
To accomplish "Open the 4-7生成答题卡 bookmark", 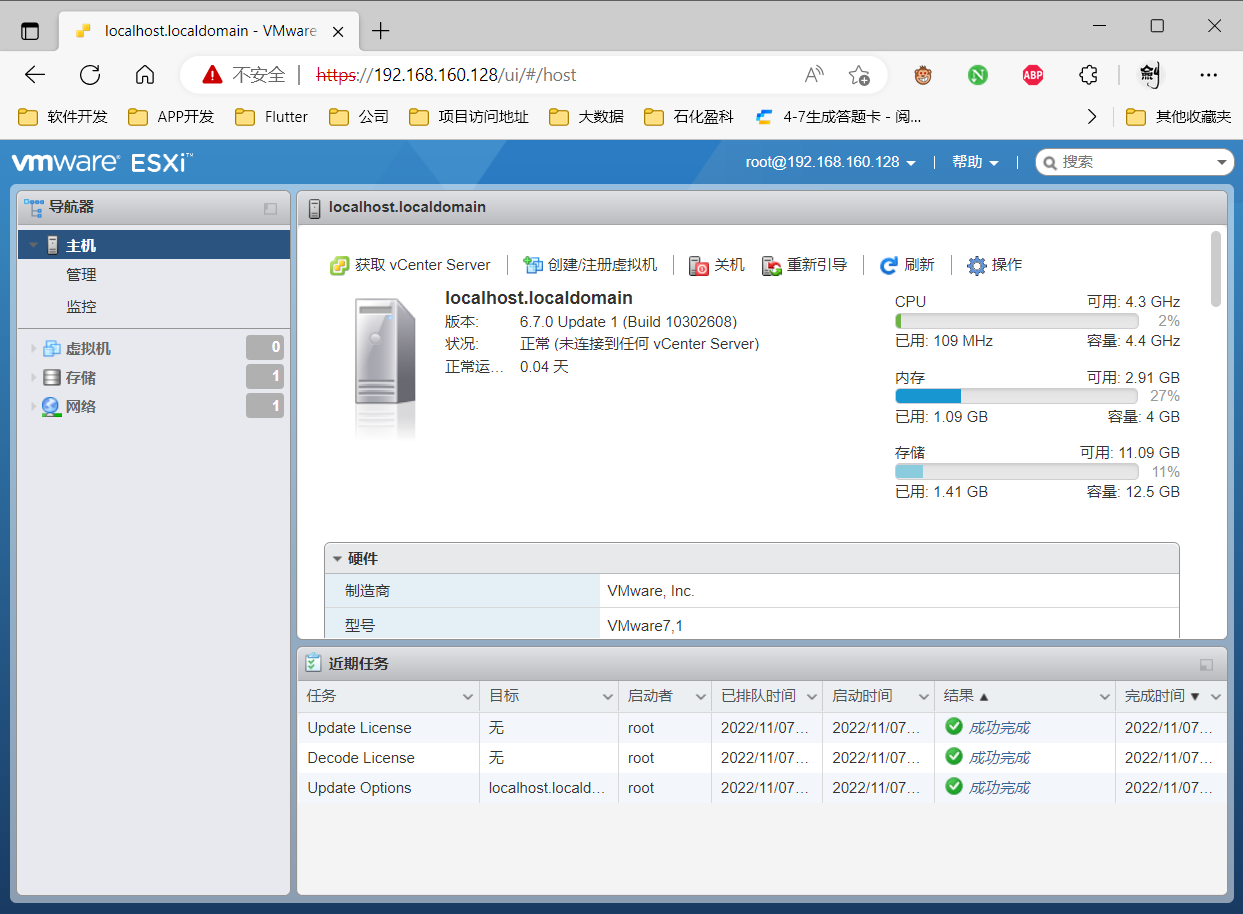I will [x=838, y=117].
